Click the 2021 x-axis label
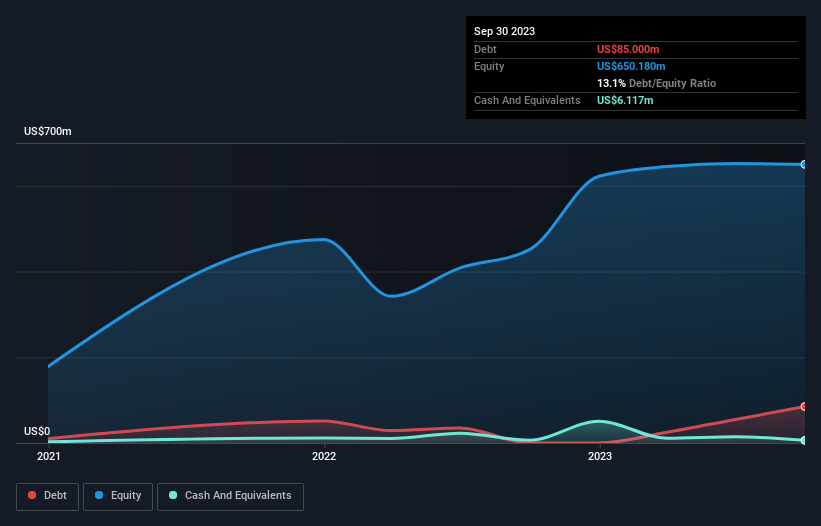The width and height of the screenshot is (821, 526). click(x=49, y=456)
